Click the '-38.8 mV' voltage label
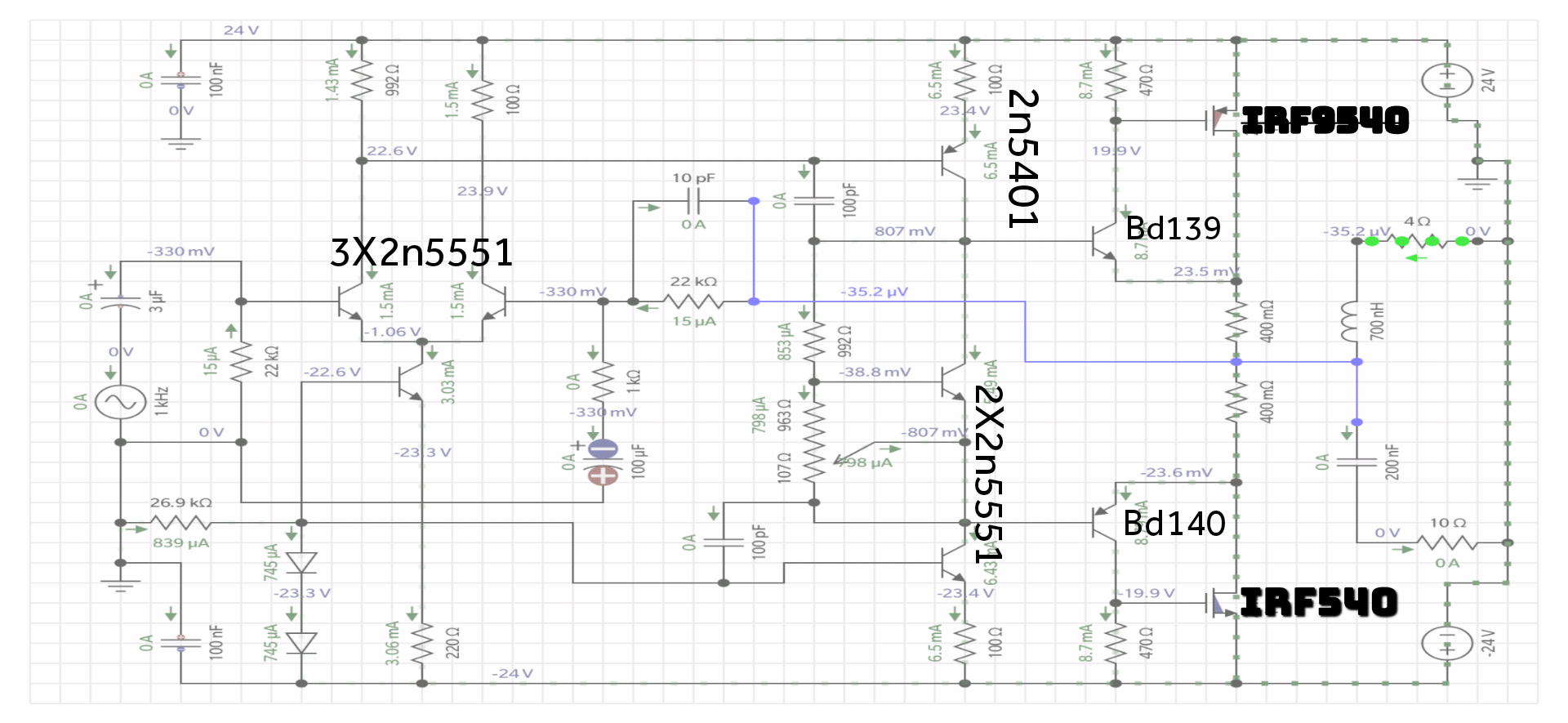Screen dimensions: 1568x723 875,372
